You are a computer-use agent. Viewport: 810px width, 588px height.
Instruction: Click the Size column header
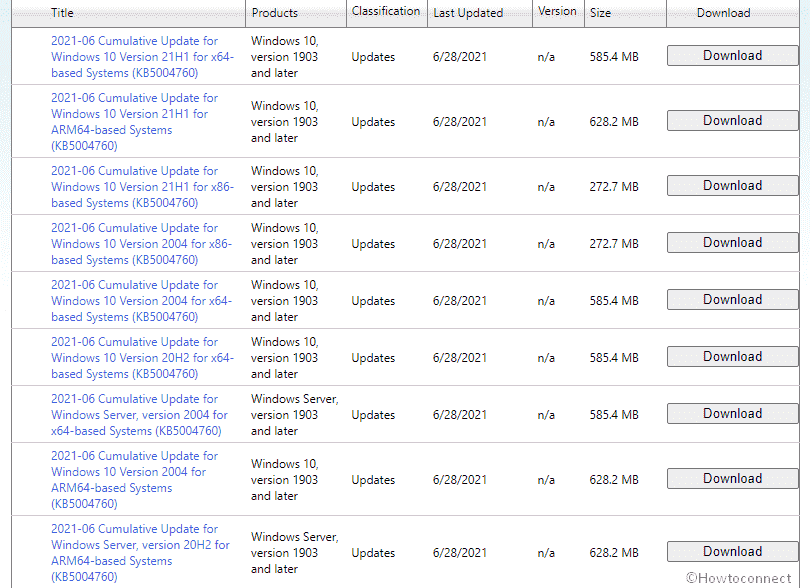click(x=601, y=13)
